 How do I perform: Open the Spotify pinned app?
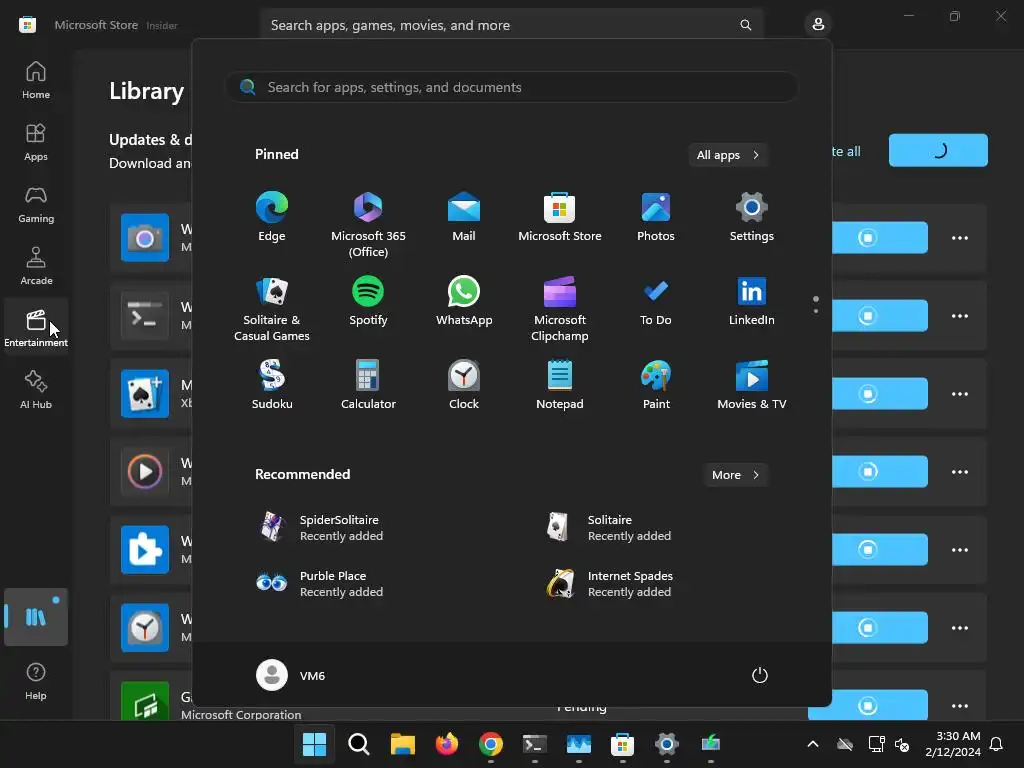point(368,301)
